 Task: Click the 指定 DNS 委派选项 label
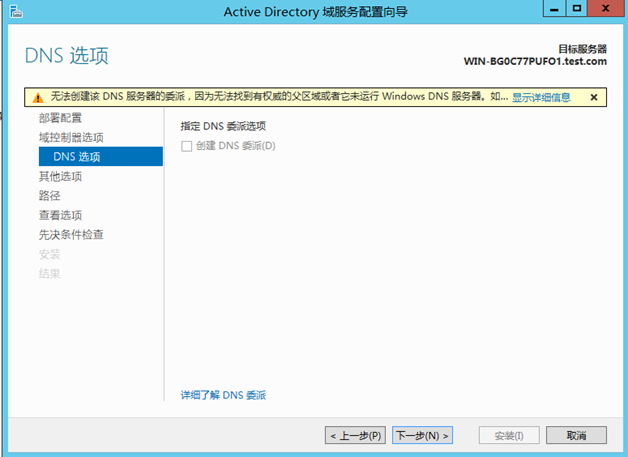pos(223,126)
